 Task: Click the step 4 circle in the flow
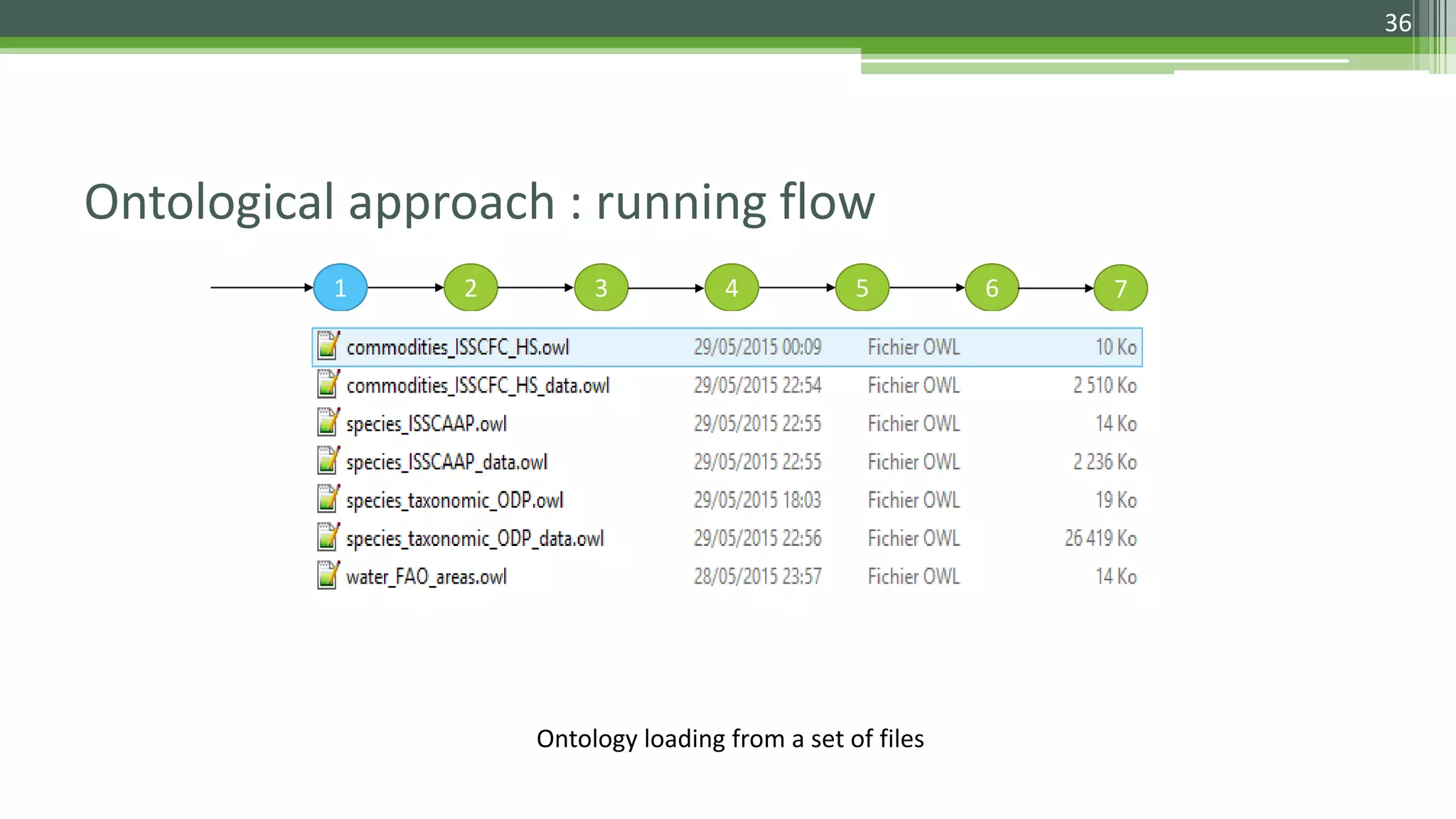732,288
